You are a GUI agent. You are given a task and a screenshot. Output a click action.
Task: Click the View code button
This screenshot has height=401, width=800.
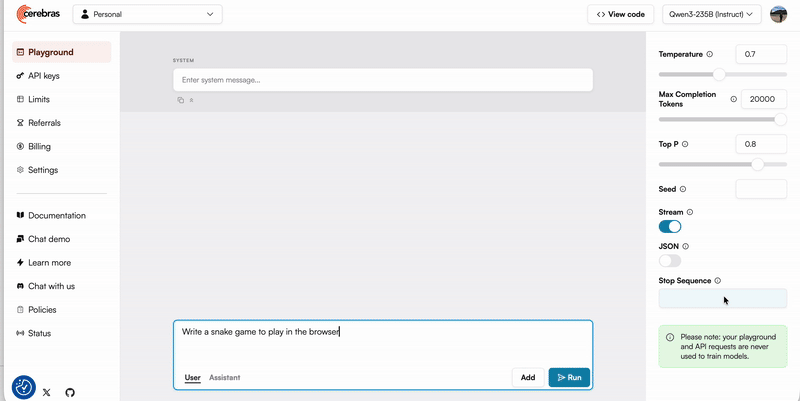621,14
